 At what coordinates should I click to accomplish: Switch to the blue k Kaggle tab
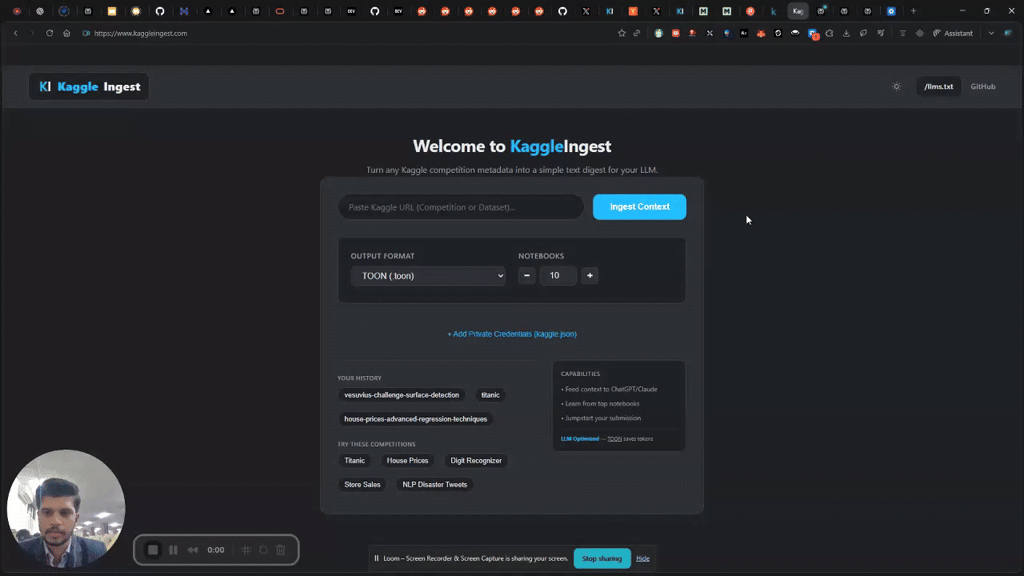(x=774, y=11)
